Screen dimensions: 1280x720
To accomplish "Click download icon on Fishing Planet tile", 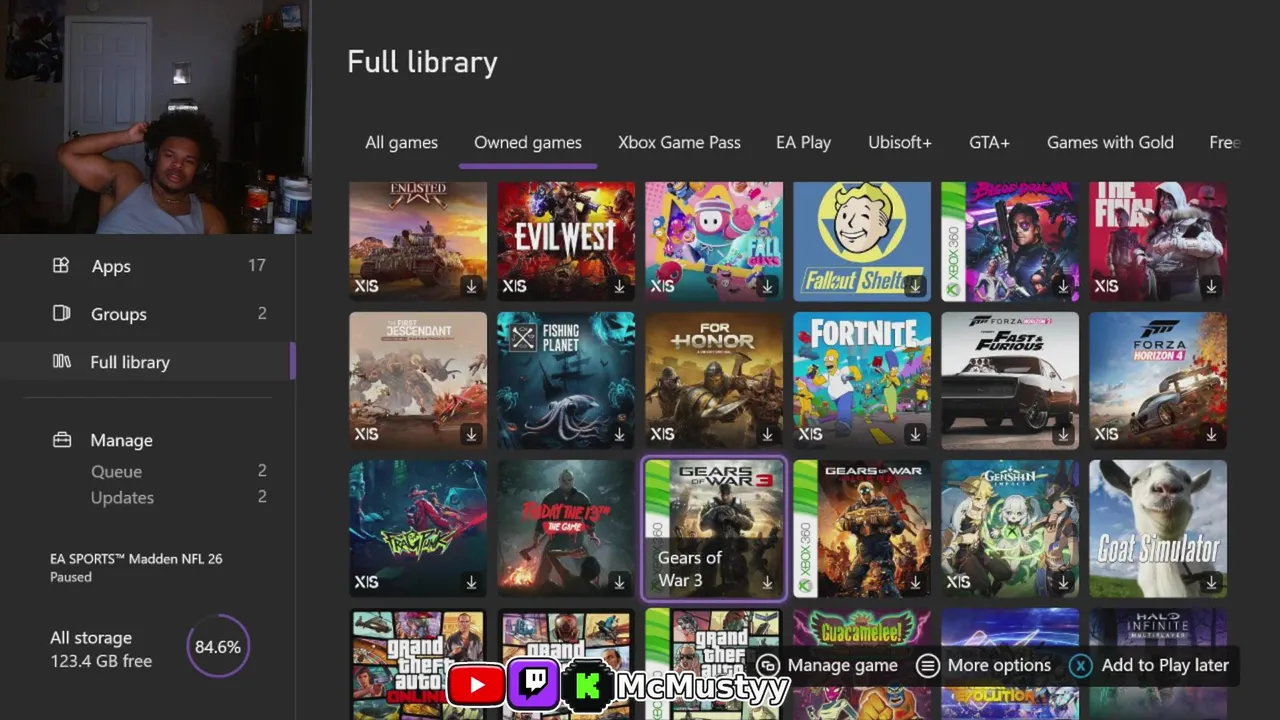I will pyautogui.click(x=619, y=434).
